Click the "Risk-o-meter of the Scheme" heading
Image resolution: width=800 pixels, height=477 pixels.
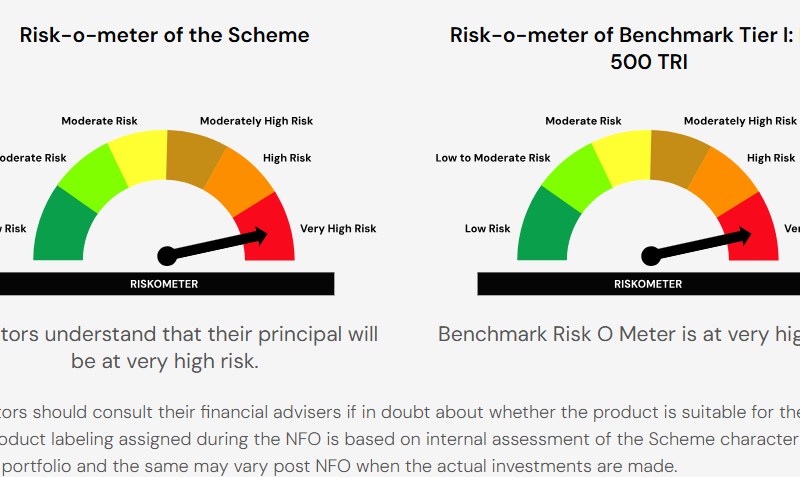coord(164,36)
